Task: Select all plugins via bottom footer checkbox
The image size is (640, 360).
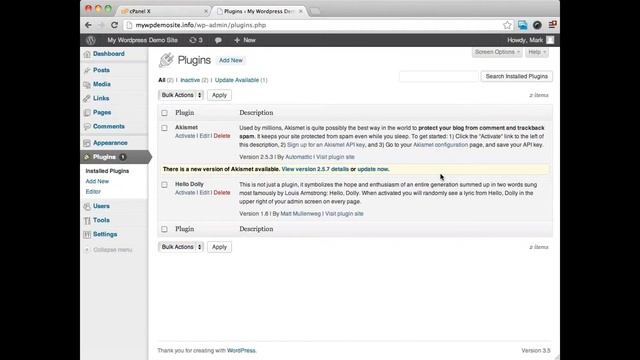Action: click(x=164, y=229)
